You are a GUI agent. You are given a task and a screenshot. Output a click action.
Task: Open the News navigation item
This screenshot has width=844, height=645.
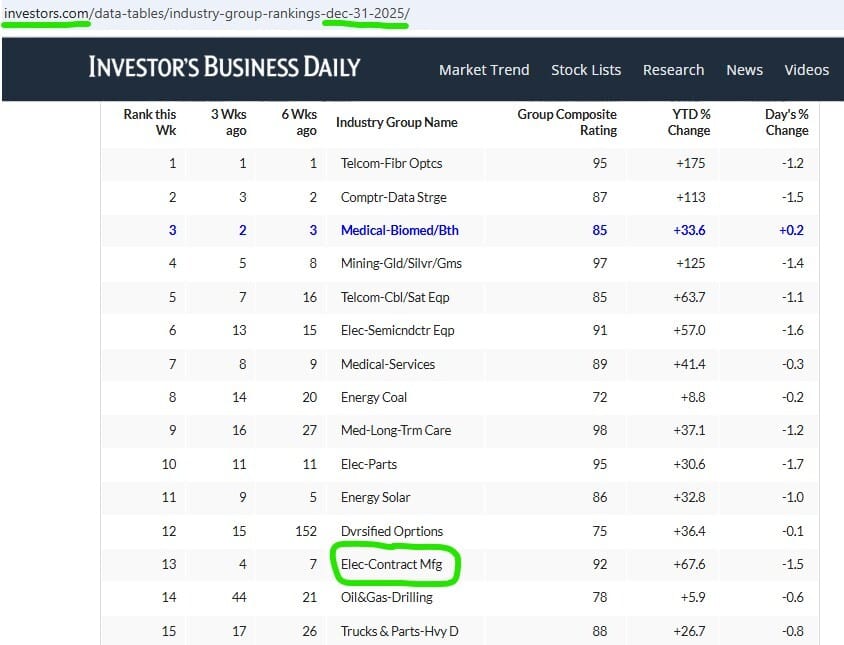(x=744, y=70)
